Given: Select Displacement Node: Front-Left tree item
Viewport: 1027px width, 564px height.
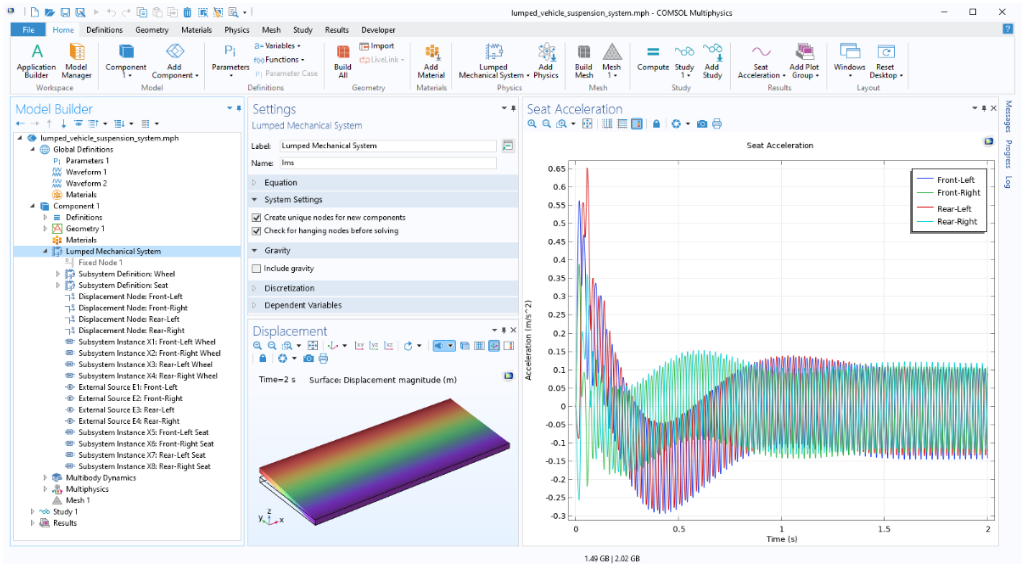Looking at the screenshot, I should pyautogui.click(x=130, y=297).
